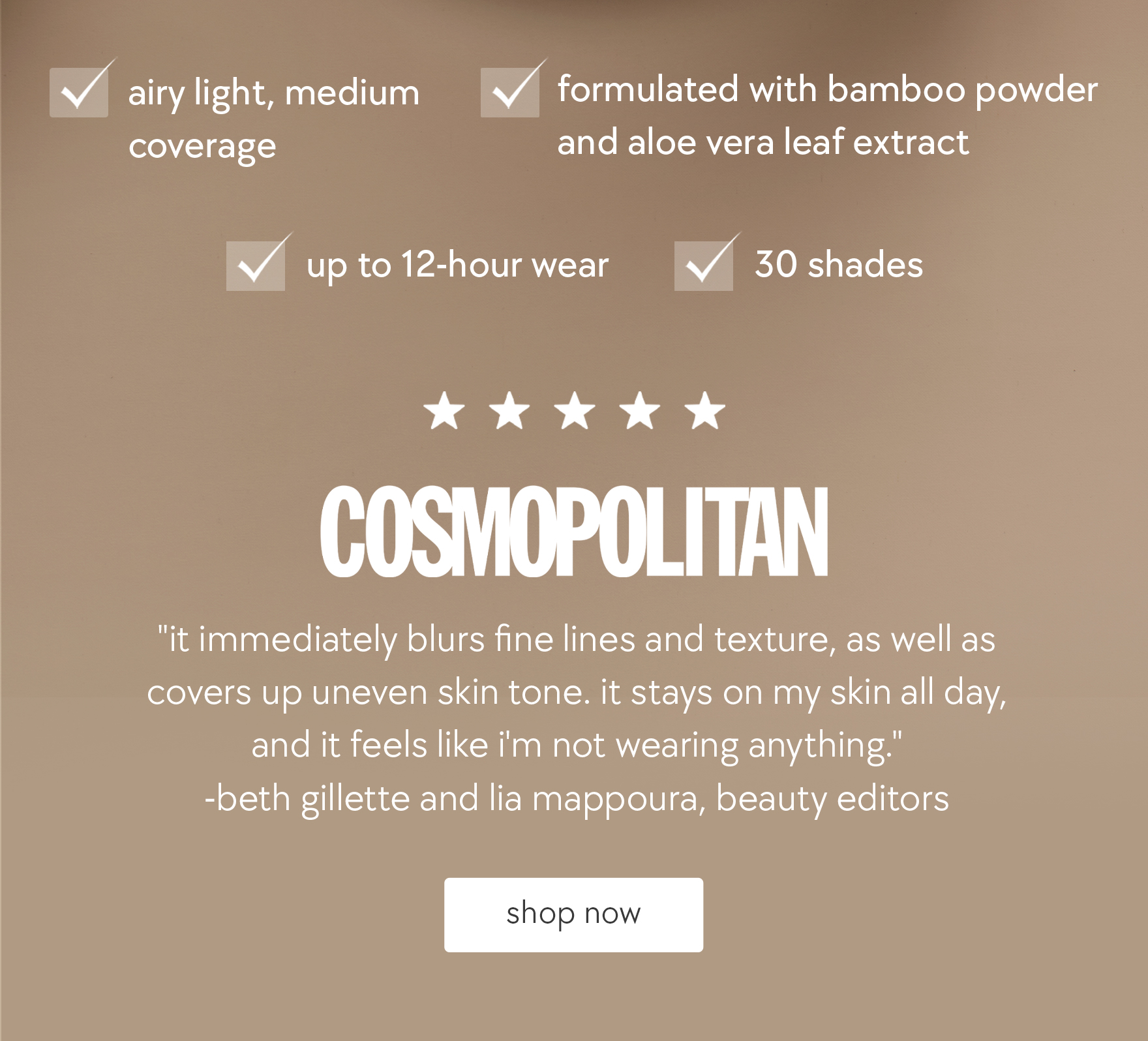The width and height of the screenshot is (1148, 1041).
Task: Click the fourth star to adjust rating
Action: pyautogui.click(x=639, y=409)
